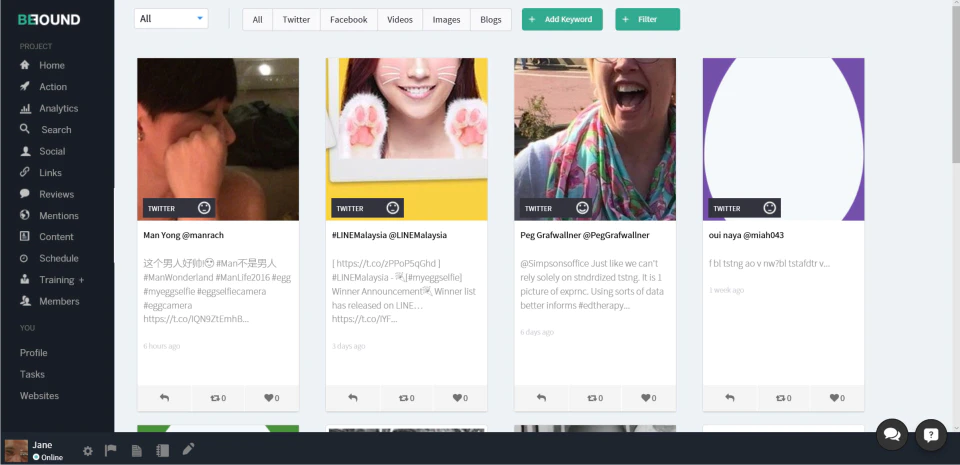Screen dimensions: 960x465
Task: Click the pencil edit icon in the bottom bar
Action: tap(189, 450)
